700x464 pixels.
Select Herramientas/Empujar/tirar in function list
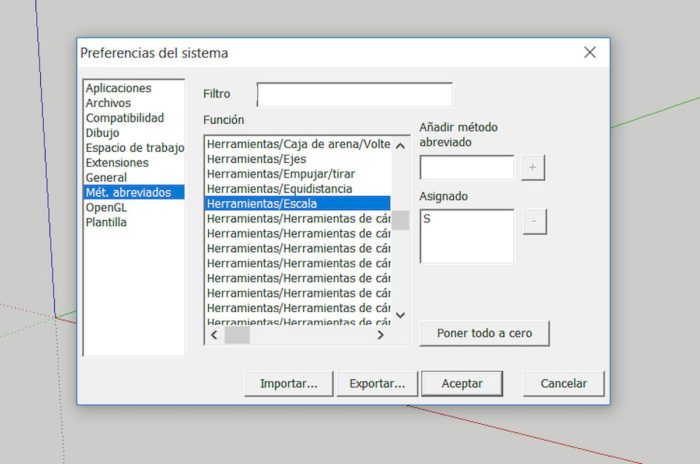coord(280,174)
